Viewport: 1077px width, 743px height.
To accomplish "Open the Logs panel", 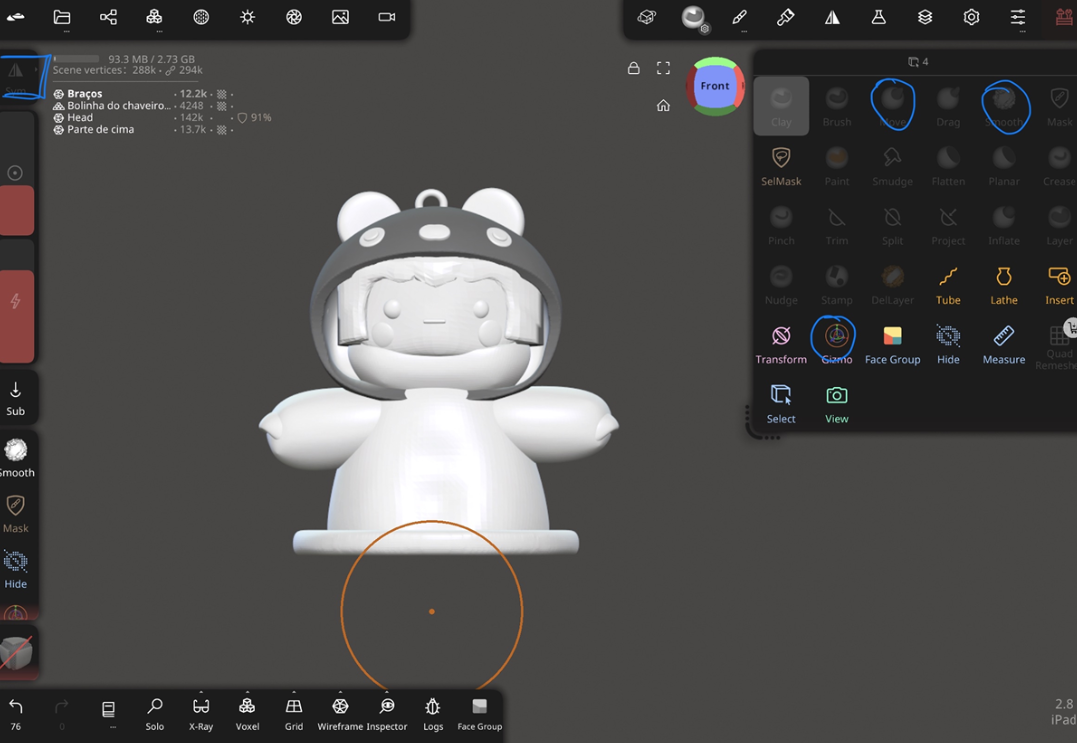I will click(433, 714).
